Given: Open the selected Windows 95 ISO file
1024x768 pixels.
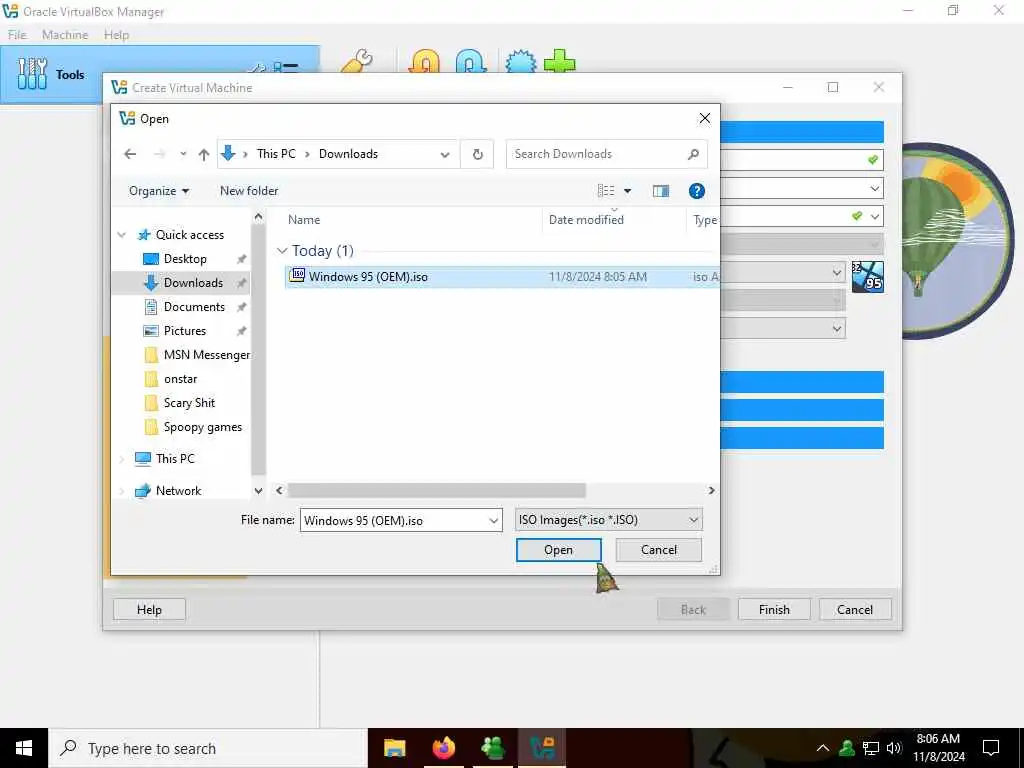Looking at the screenshot, I should 558,550.
